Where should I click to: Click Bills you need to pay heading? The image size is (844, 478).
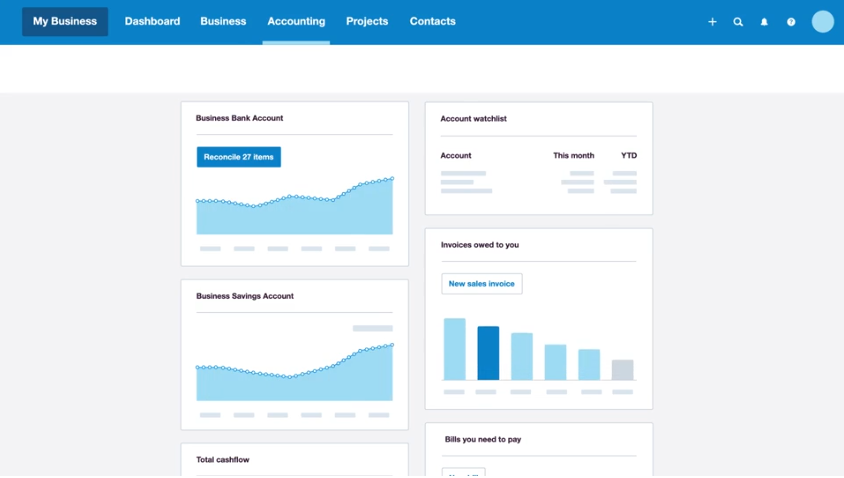pyautogui.click(x=483, y=439)
